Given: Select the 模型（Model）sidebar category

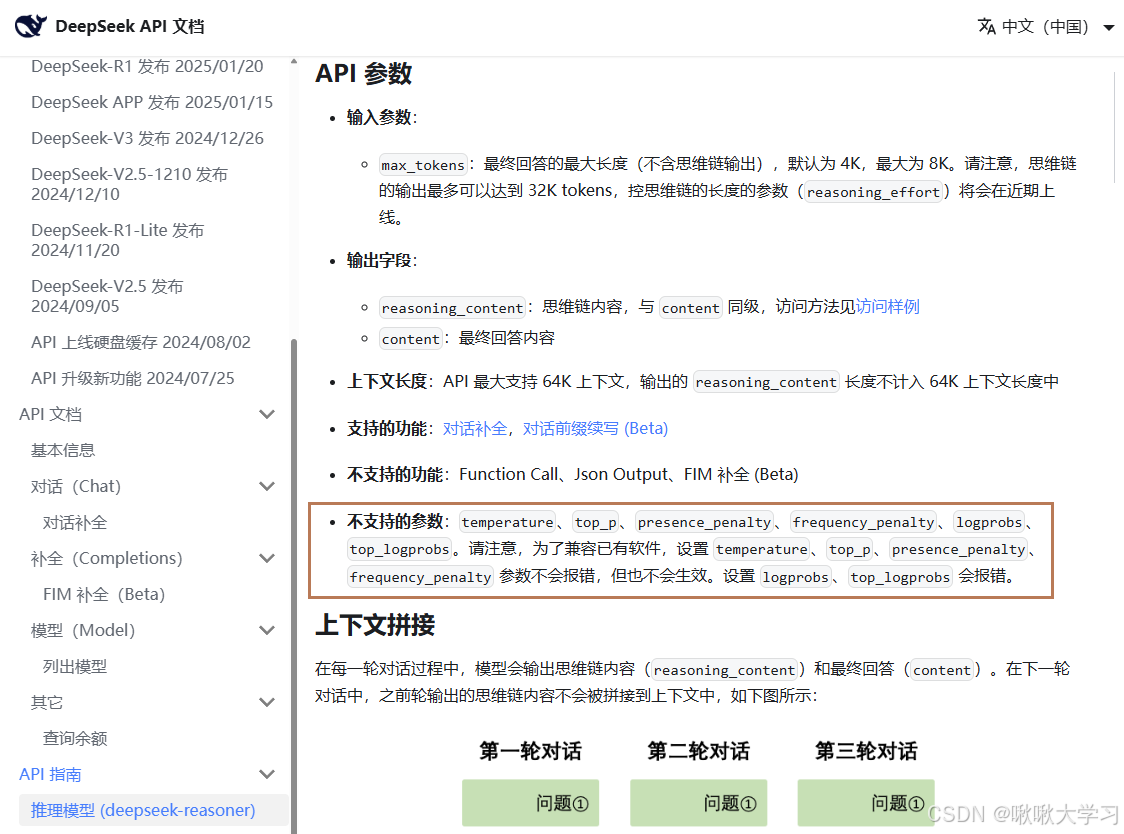Looking at the screenshot, I should (83, 630).
